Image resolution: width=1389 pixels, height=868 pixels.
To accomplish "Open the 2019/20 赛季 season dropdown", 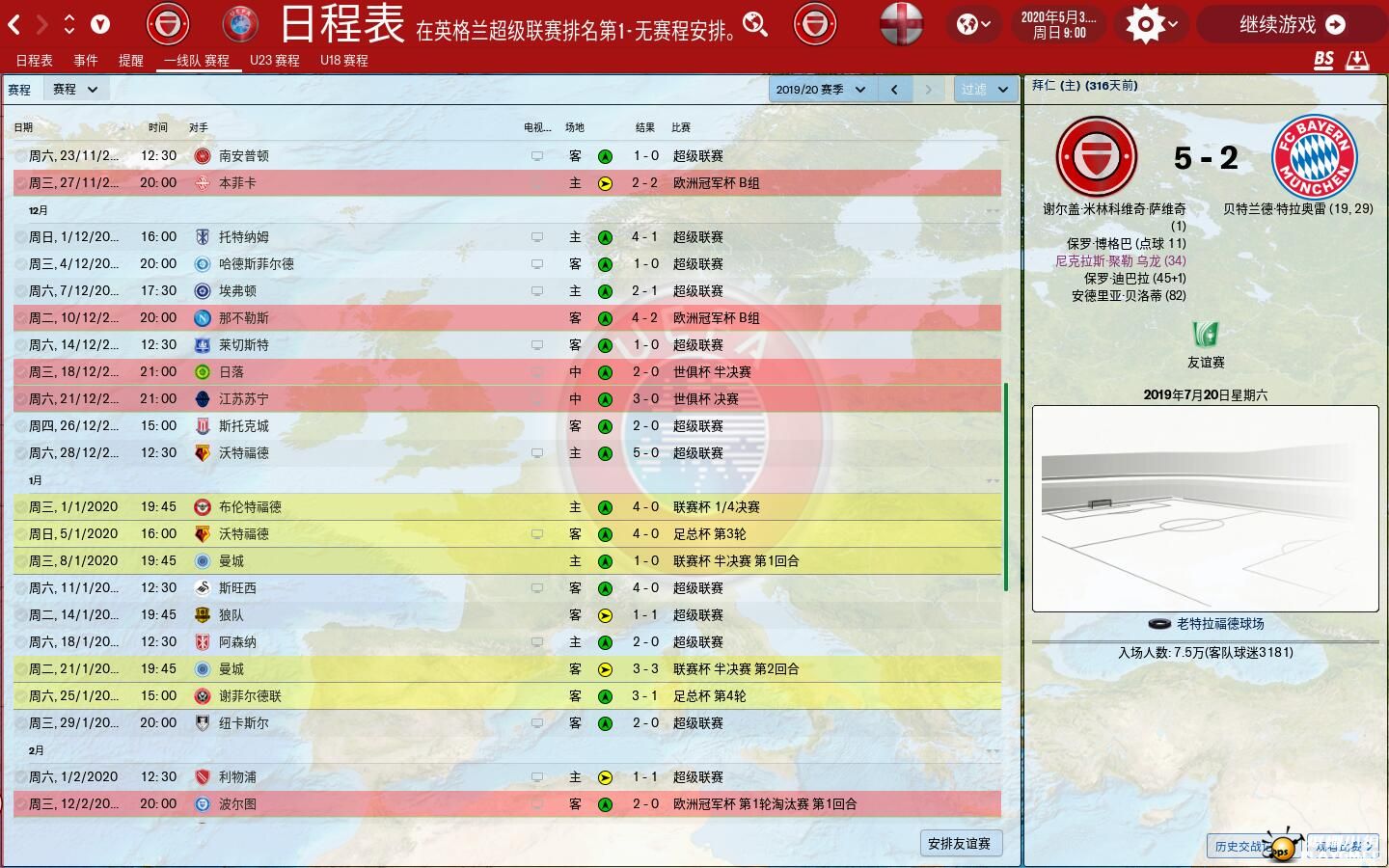I will click(821, 90).
